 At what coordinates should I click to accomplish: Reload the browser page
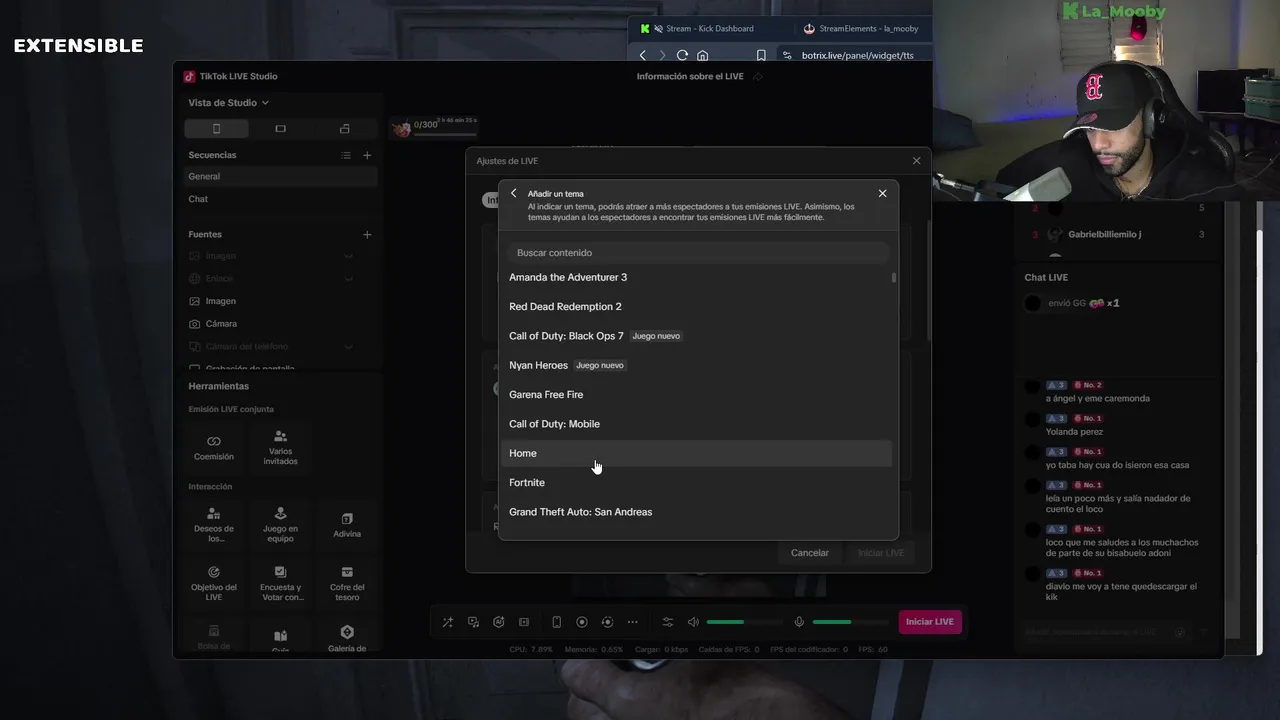pos(682,56)
